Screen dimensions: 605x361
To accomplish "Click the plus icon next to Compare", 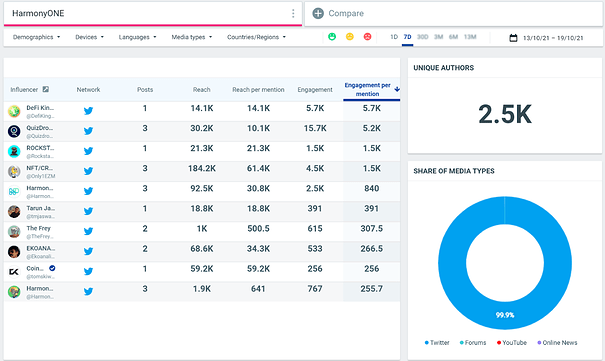I will click(318, 13).
